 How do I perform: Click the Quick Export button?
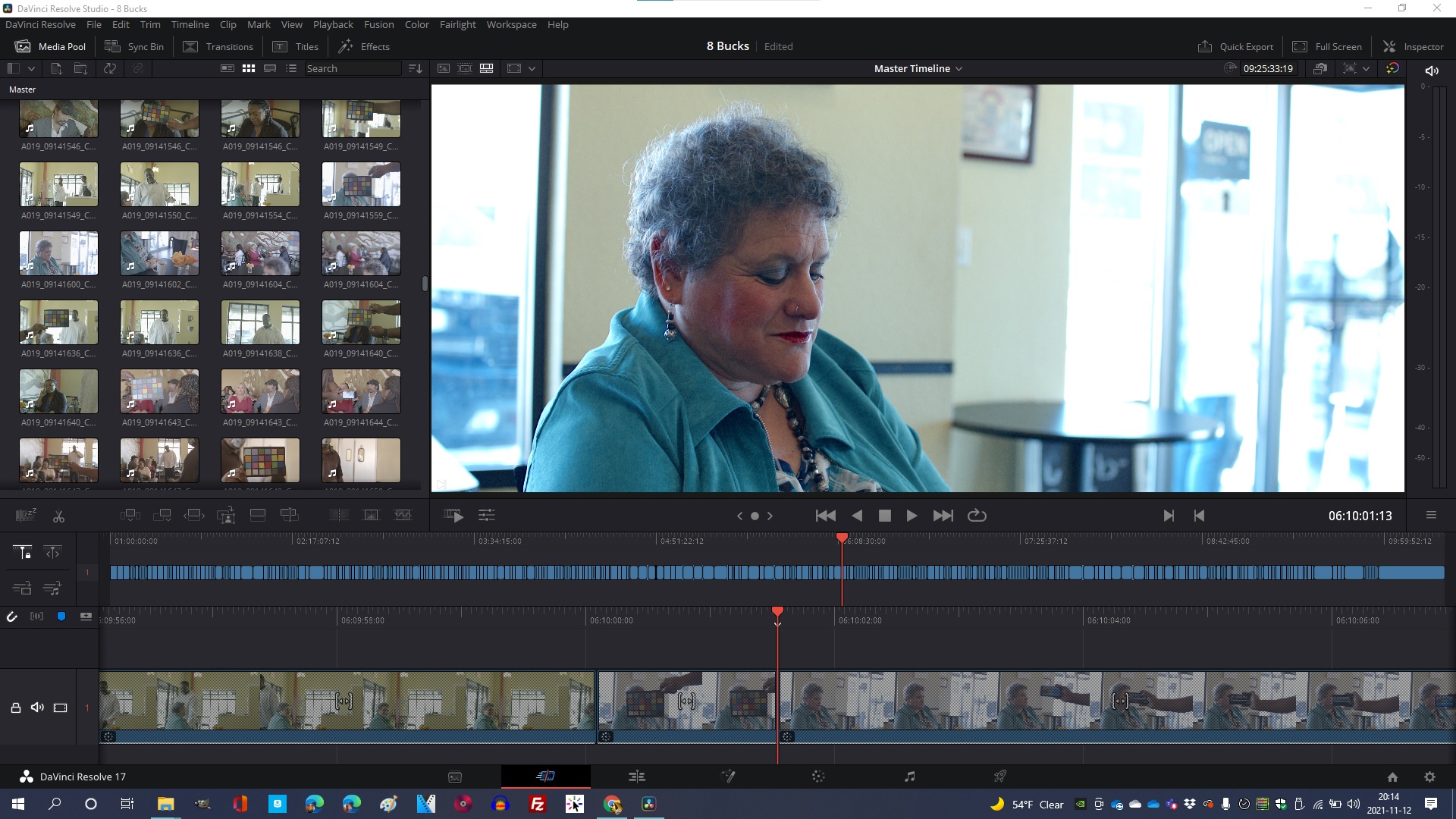1235,46
